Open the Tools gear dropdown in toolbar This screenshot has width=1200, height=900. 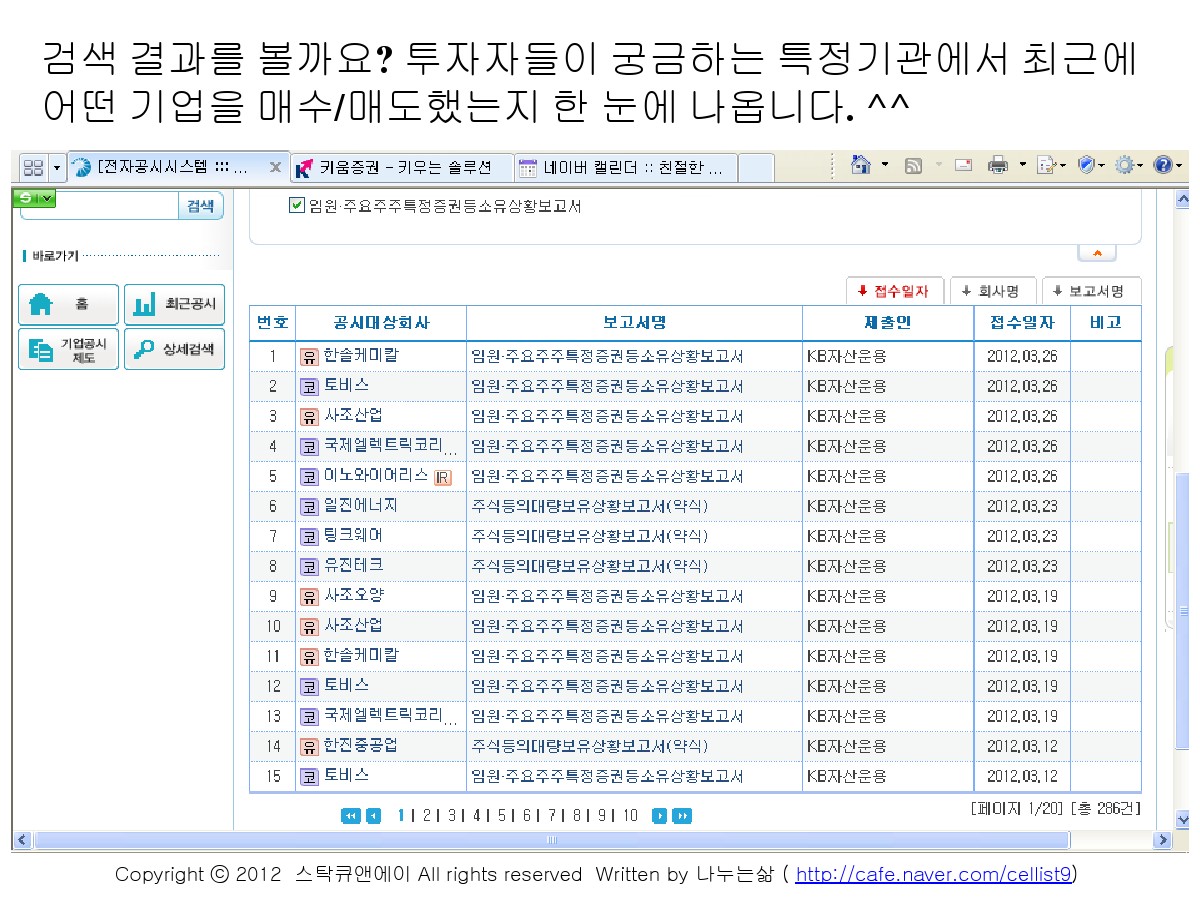(1125, 166)
